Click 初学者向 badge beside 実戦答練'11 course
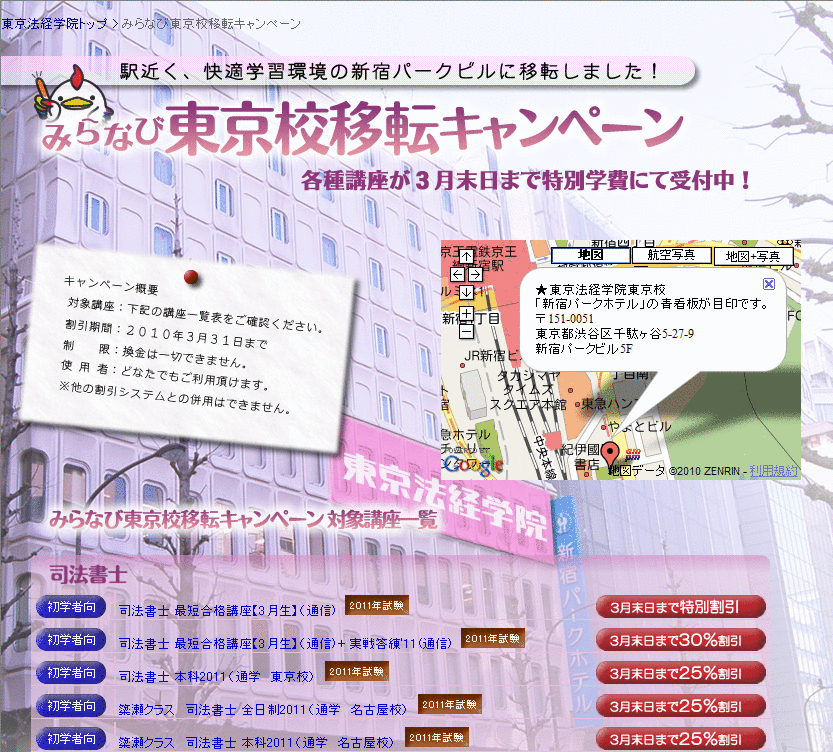 pyautogui.click(x=71, y=640)
